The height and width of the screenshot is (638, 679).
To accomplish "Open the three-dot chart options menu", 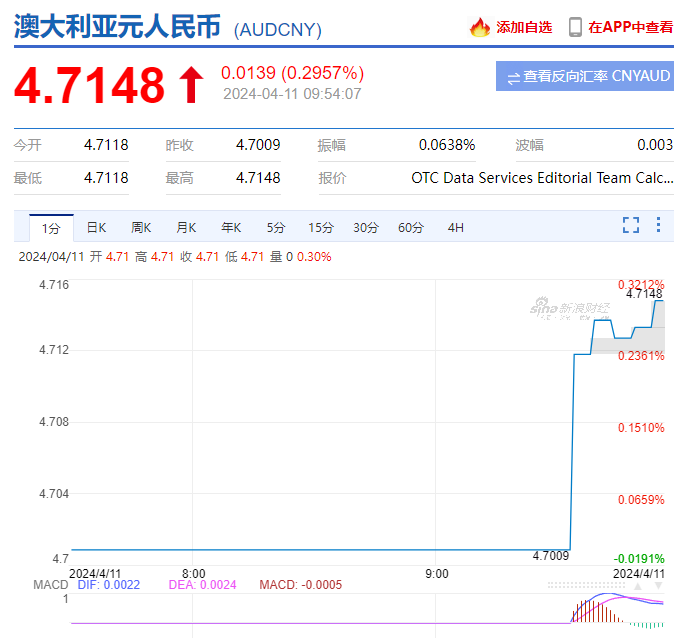I will click(x=658, y=225).
